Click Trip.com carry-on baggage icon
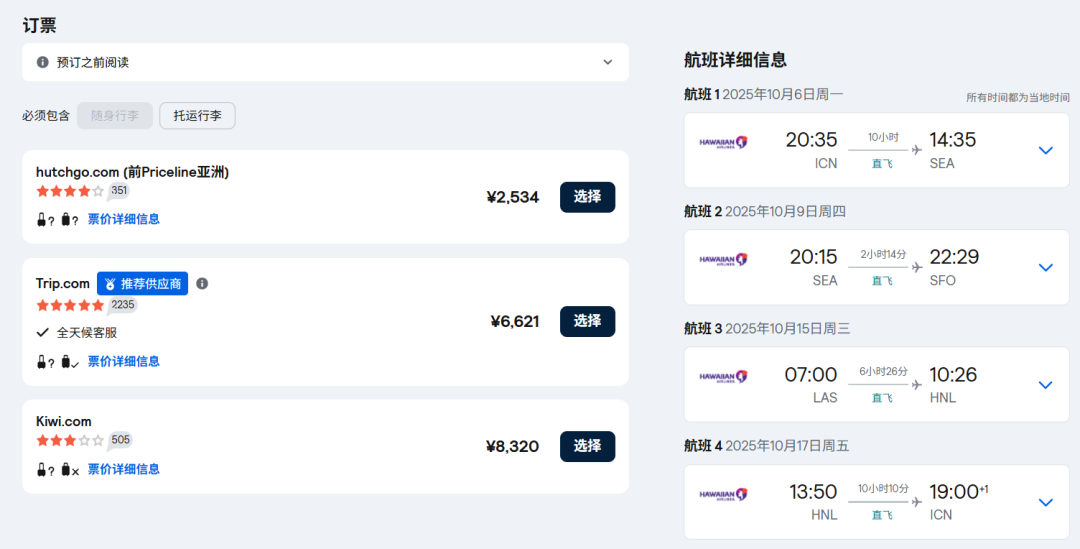This screenshot has height=549, width=1080. click(45, 362)
